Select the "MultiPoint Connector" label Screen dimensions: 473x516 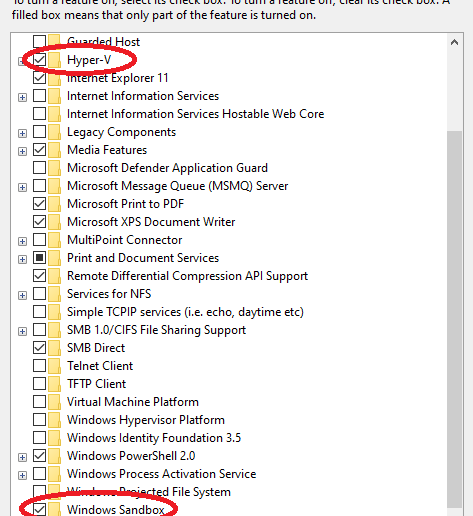[x=125, y=240]
